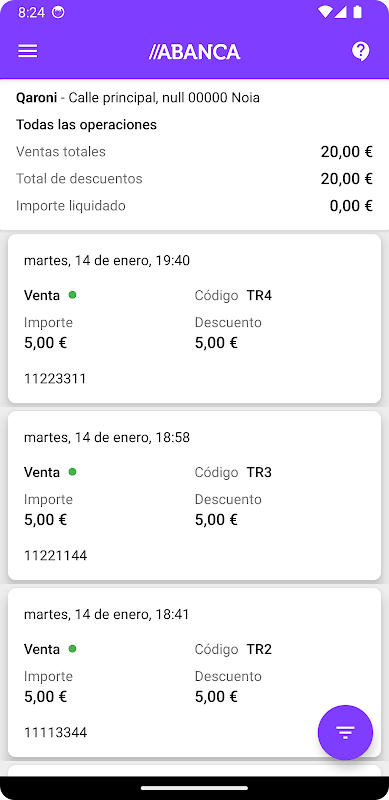Tap the Total de descuentos row
This screenshot has height=800, width=389.
(x=194, y=179)
